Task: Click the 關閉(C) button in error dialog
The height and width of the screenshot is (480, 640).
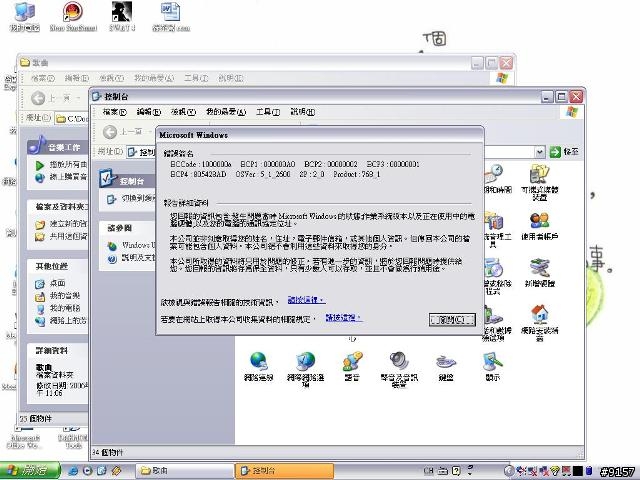Action: tap(452, 320)
